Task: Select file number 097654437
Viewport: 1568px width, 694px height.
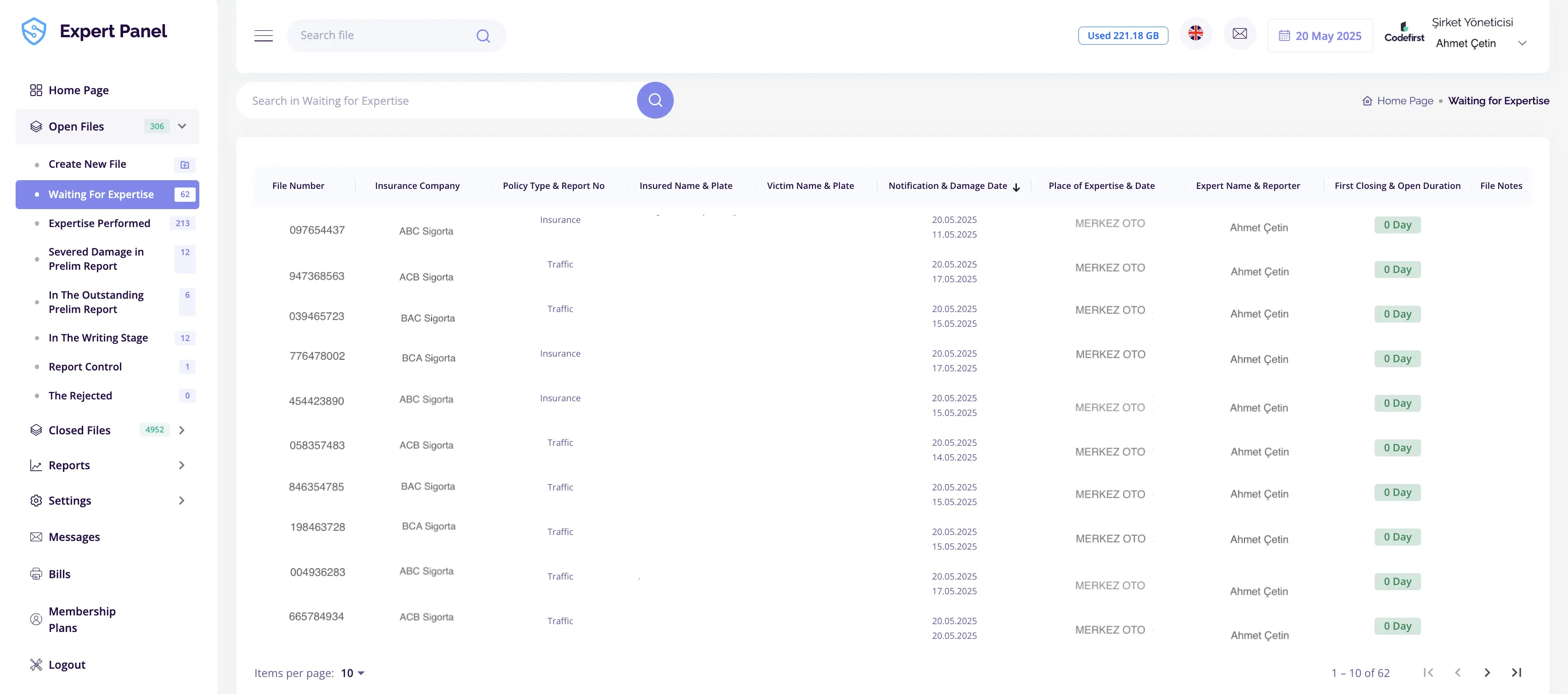Action: coord(317,230)
